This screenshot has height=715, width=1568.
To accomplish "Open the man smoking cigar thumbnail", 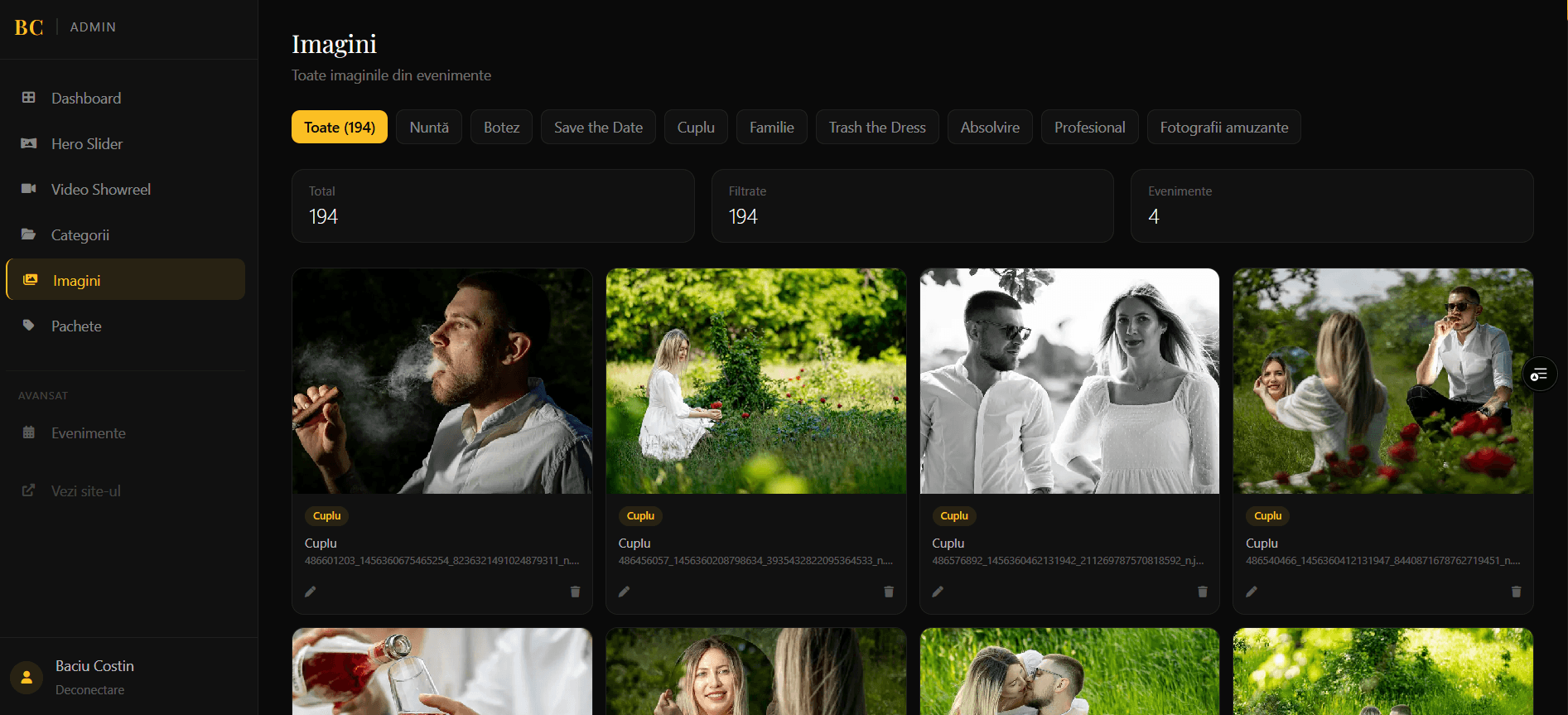I will coord(442,381).
